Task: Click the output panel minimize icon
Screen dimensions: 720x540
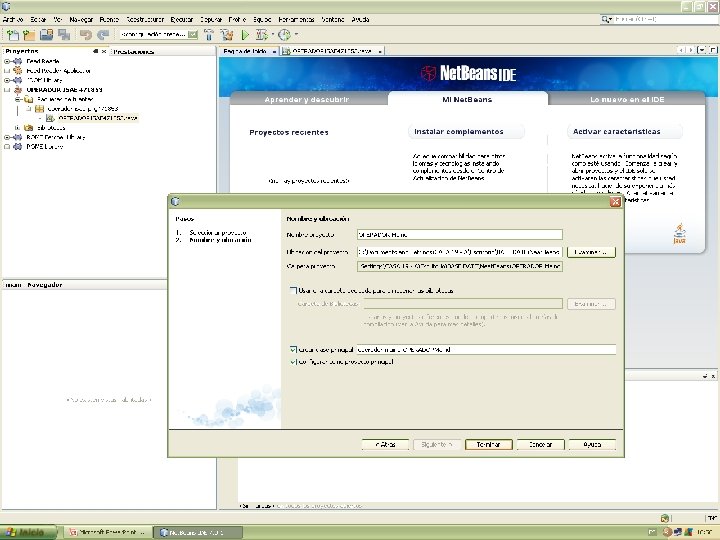Action: coord(705,376)
